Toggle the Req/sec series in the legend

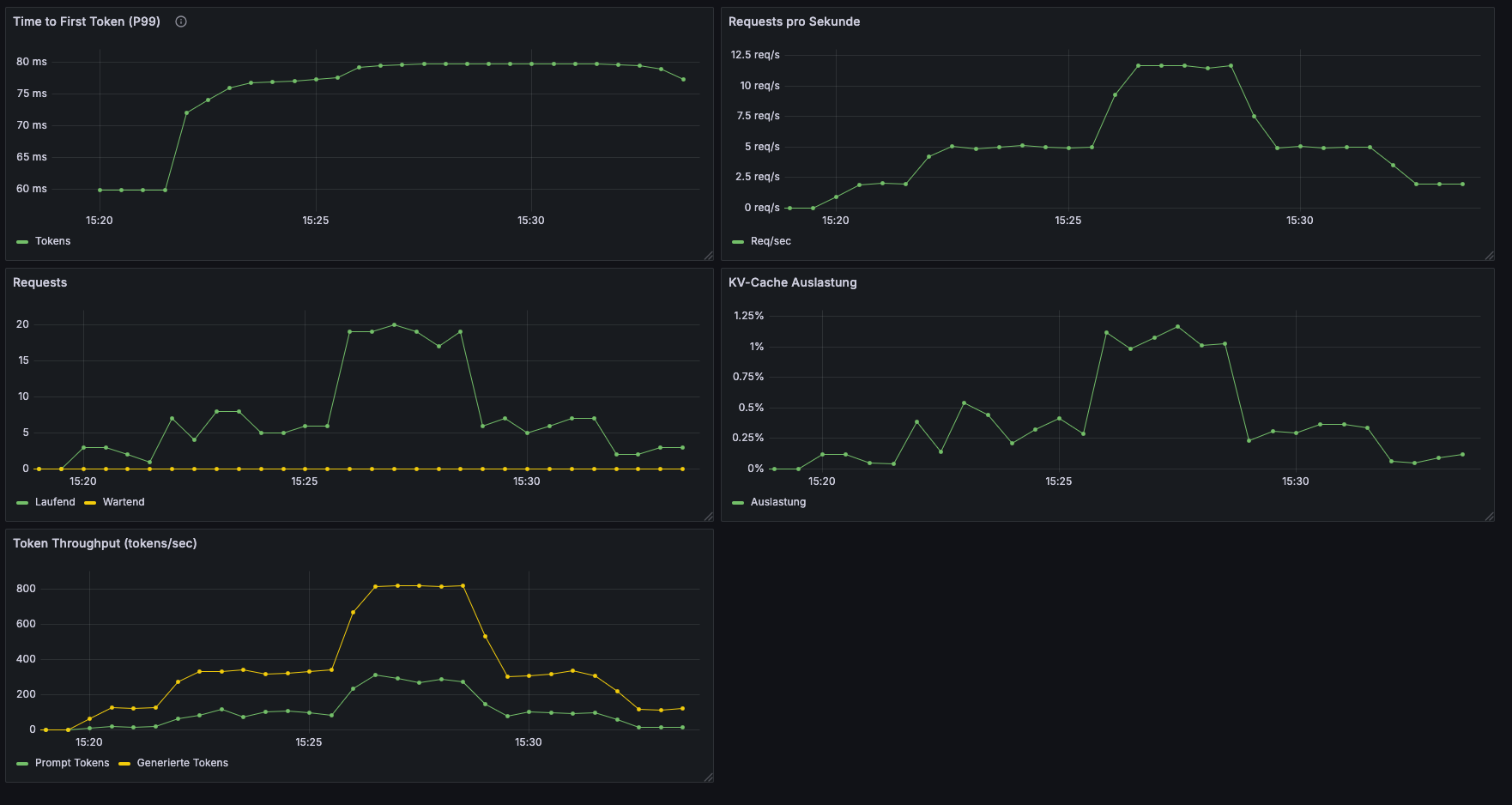click(771, 241)
